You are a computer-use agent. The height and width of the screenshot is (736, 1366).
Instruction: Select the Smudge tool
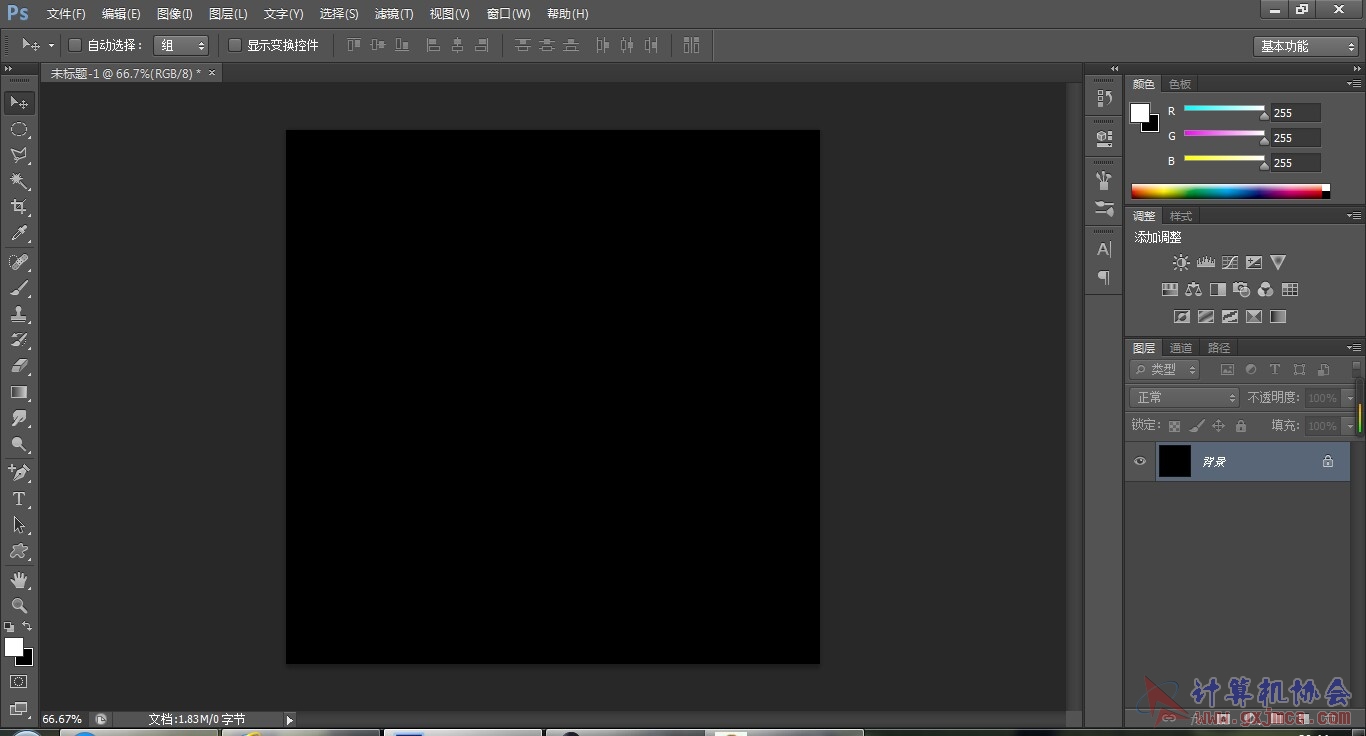tap(19, 418)
